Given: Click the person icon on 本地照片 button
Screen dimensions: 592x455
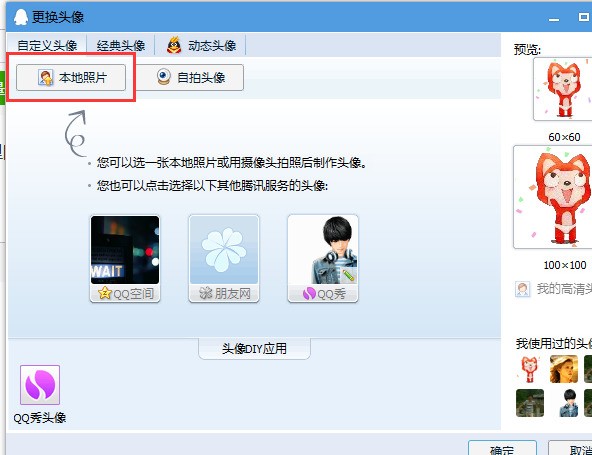Looking at the screenshot, I should pyautogui.click(x=46, y=78).
